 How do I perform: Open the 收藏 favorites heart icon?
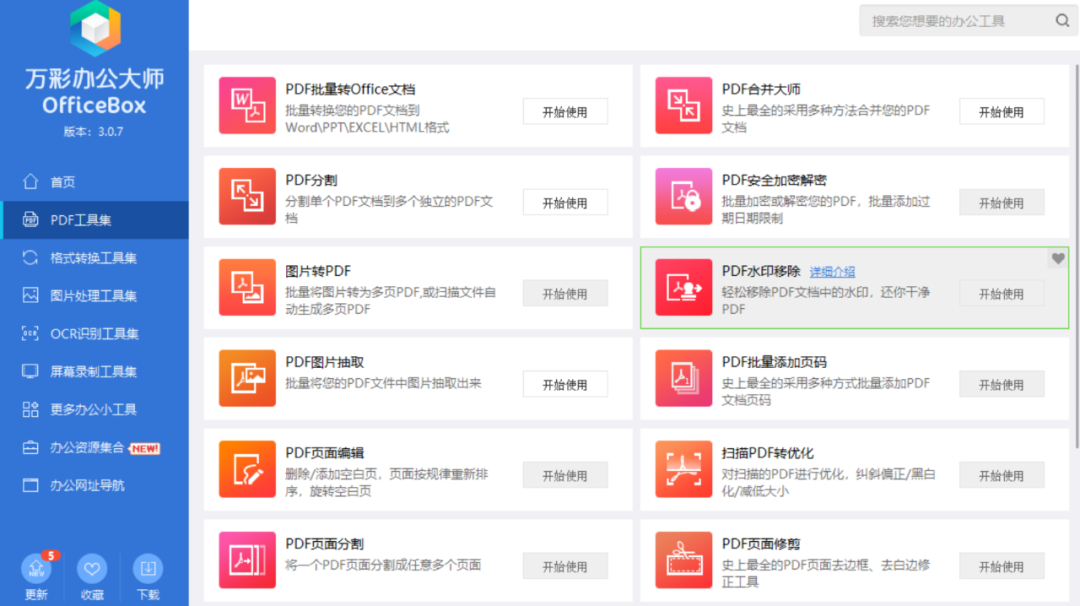click(92, 569)
